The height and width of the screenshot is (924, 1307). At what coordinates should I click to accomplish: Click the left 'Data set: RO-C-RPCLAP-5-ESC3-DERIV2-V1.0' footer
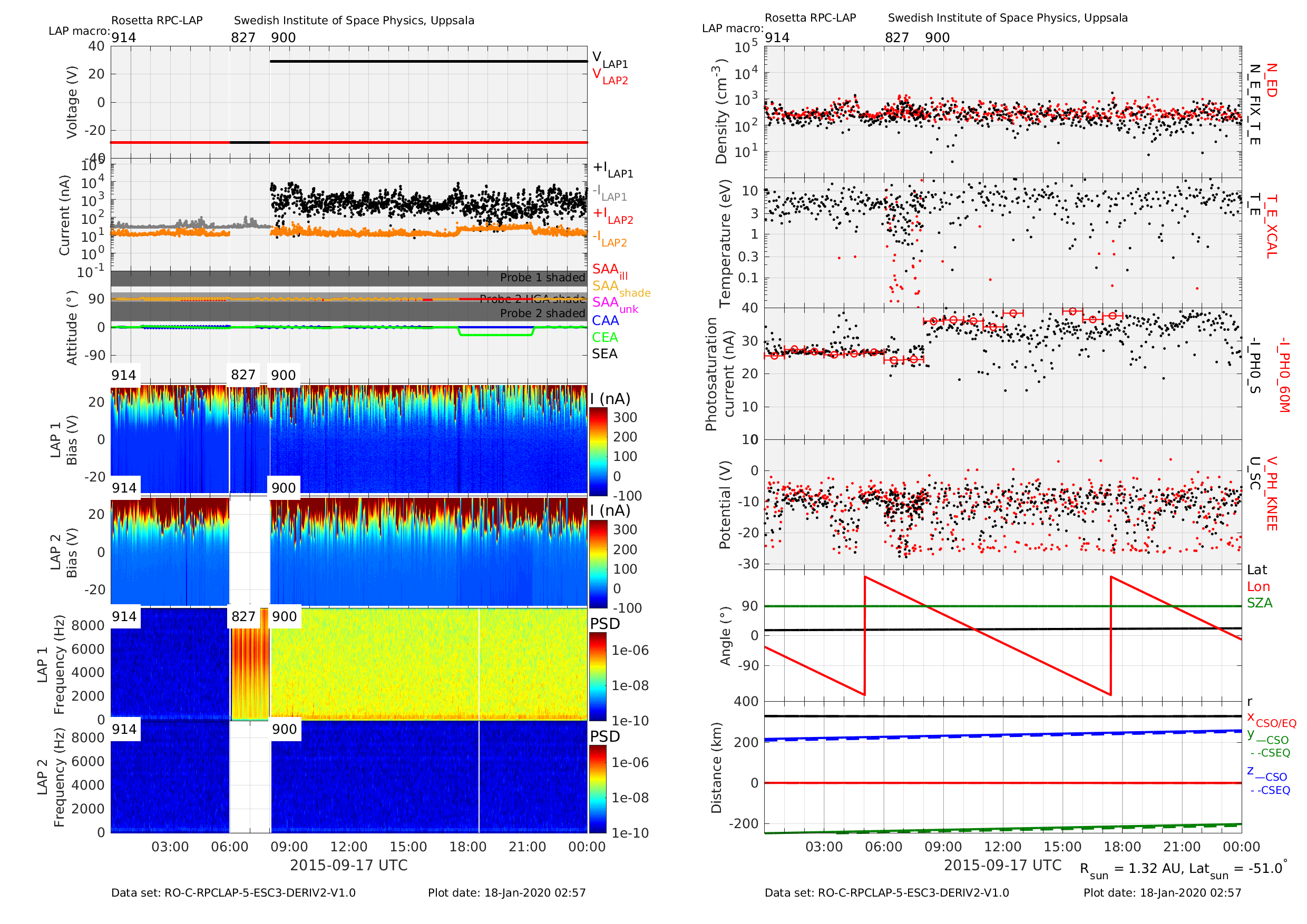[x=233, y=893]
